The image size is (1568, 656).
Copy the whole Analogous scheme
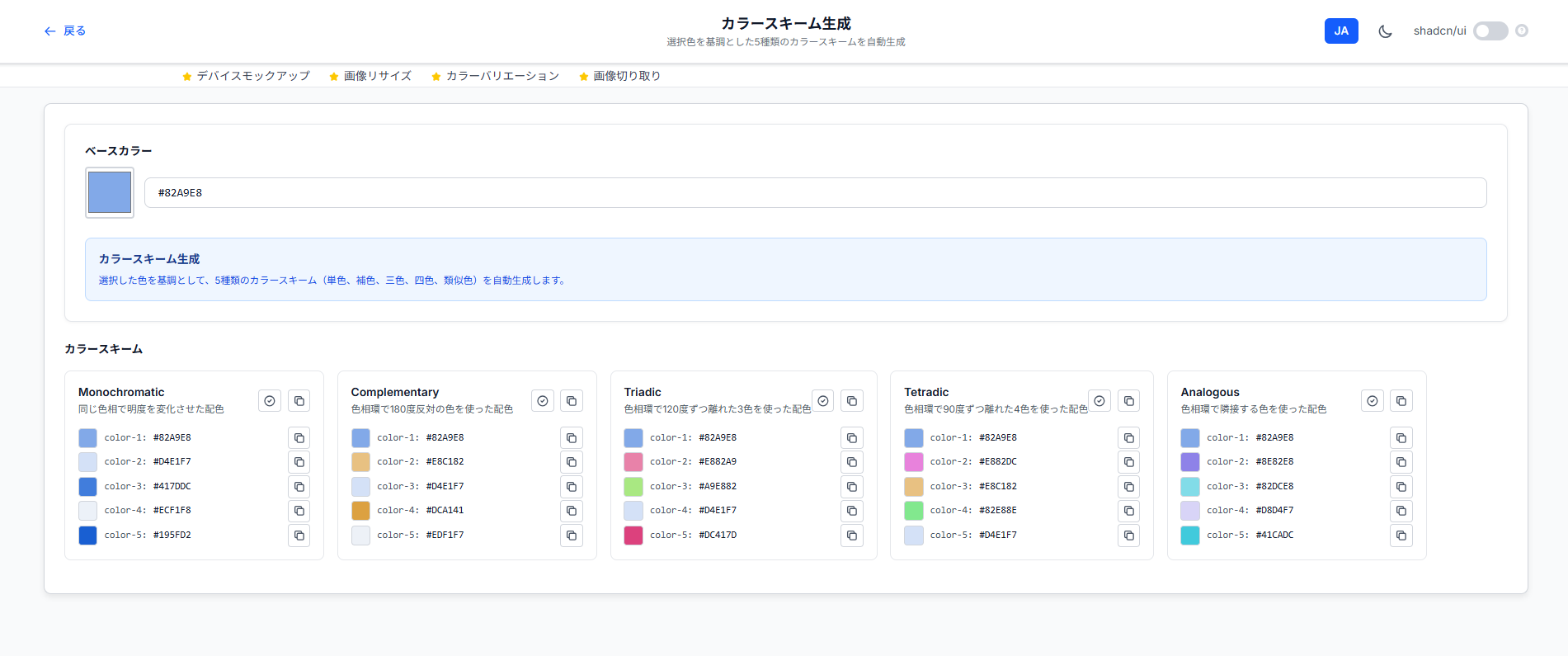(1401, 401)
